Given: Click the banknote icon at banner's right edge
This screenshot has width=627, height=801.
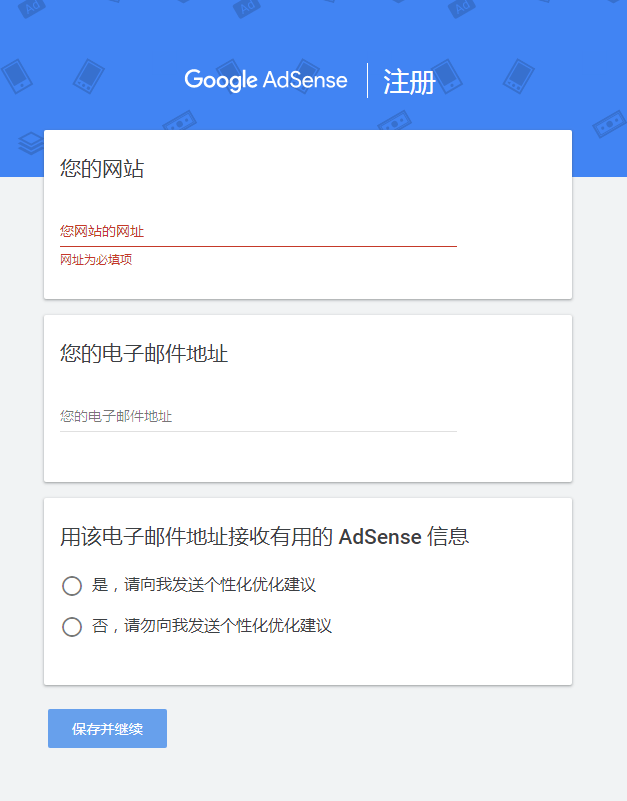Looking at the screenshot, I should (608, 125).
